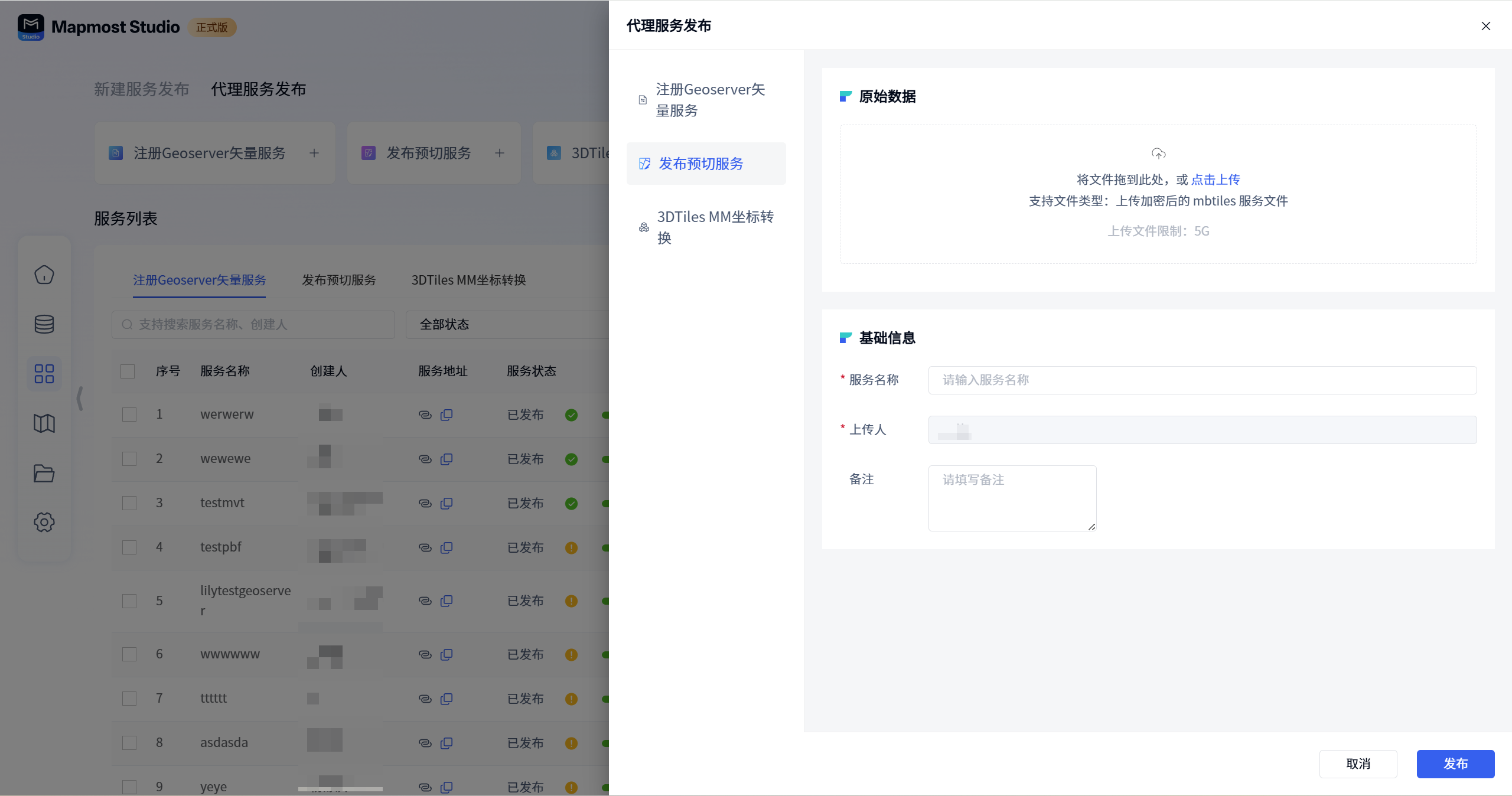
Task: Open the map sidebar icon
Action: [44, 423]
